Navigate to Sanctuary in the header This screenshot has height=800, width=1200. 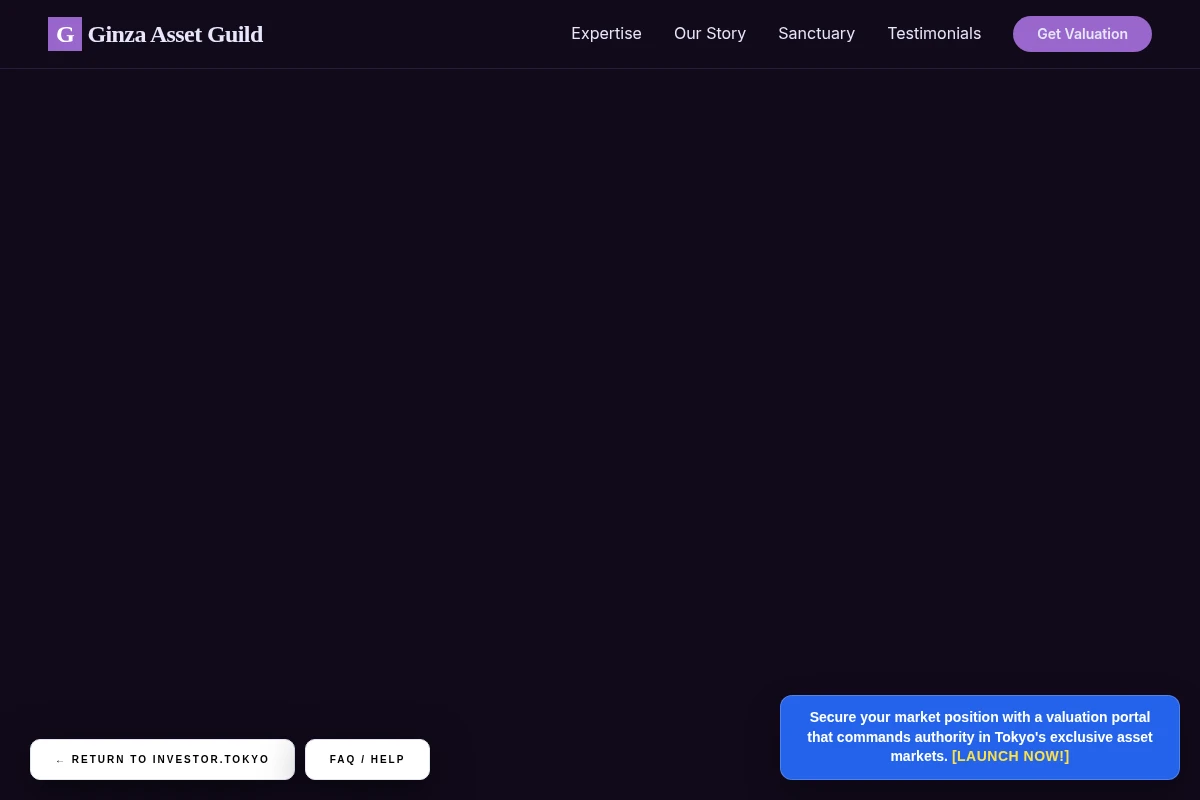point(816,34)
